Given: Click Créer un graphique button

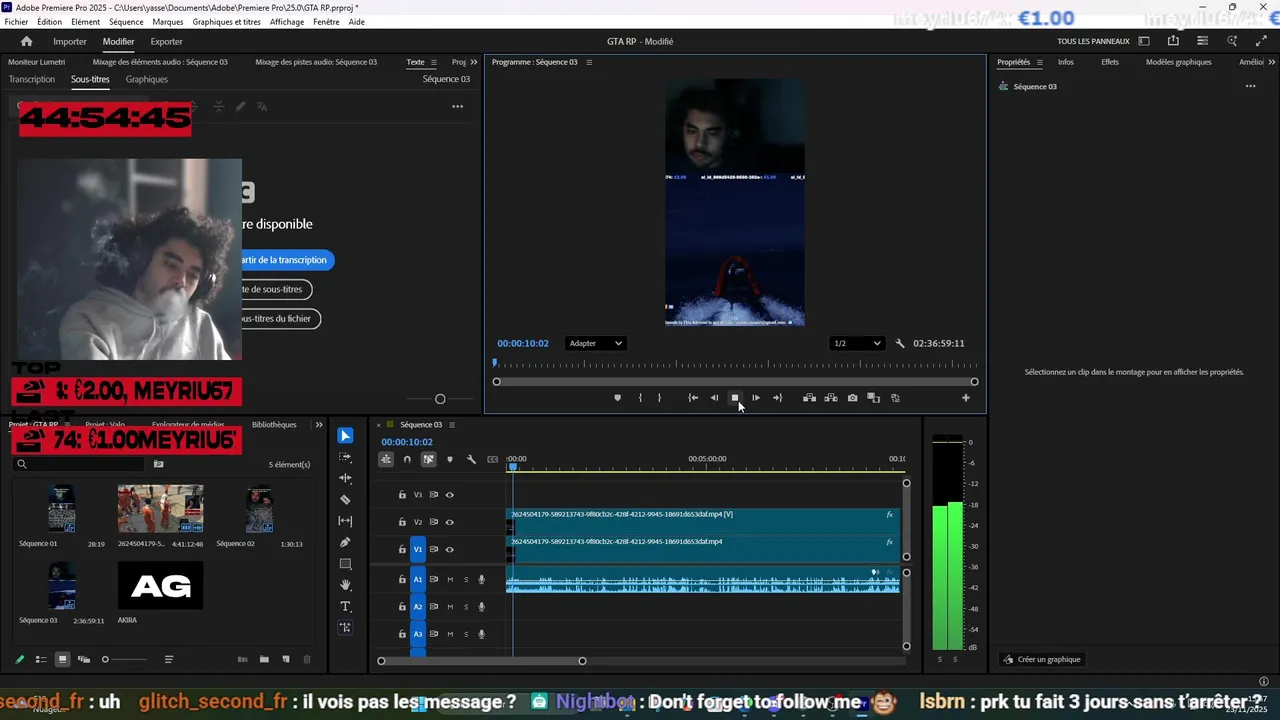Looking at the screenshot, I should 1043,659.
